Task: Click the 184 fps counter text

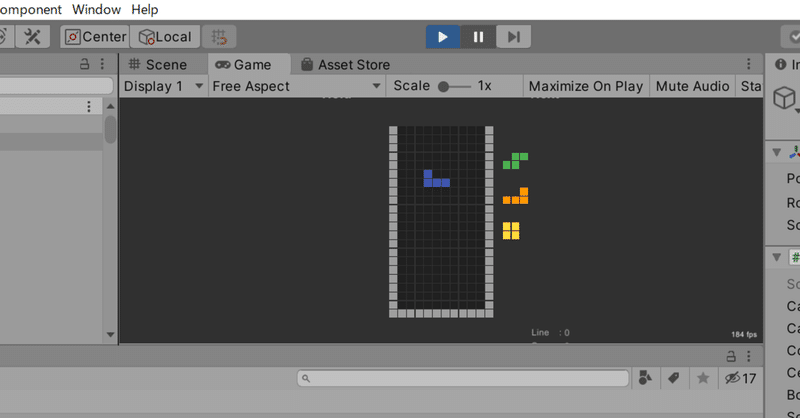Action: (x=744, y=334)
